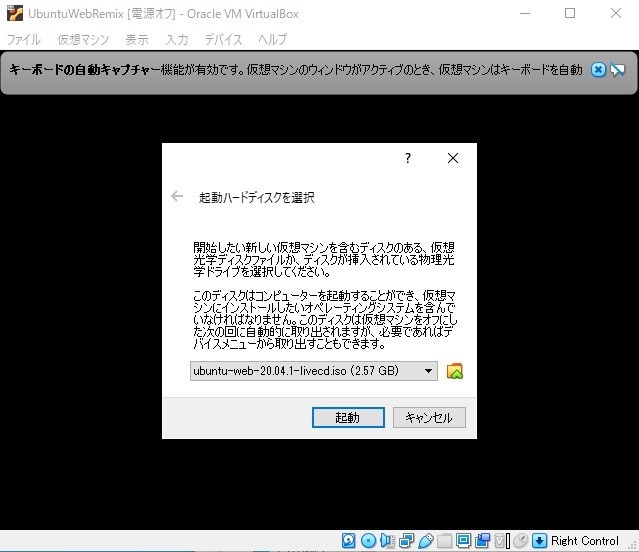Viewport: 639px width, 552px height.
Task: Click the キャンセル button
Action: (429, 418)
